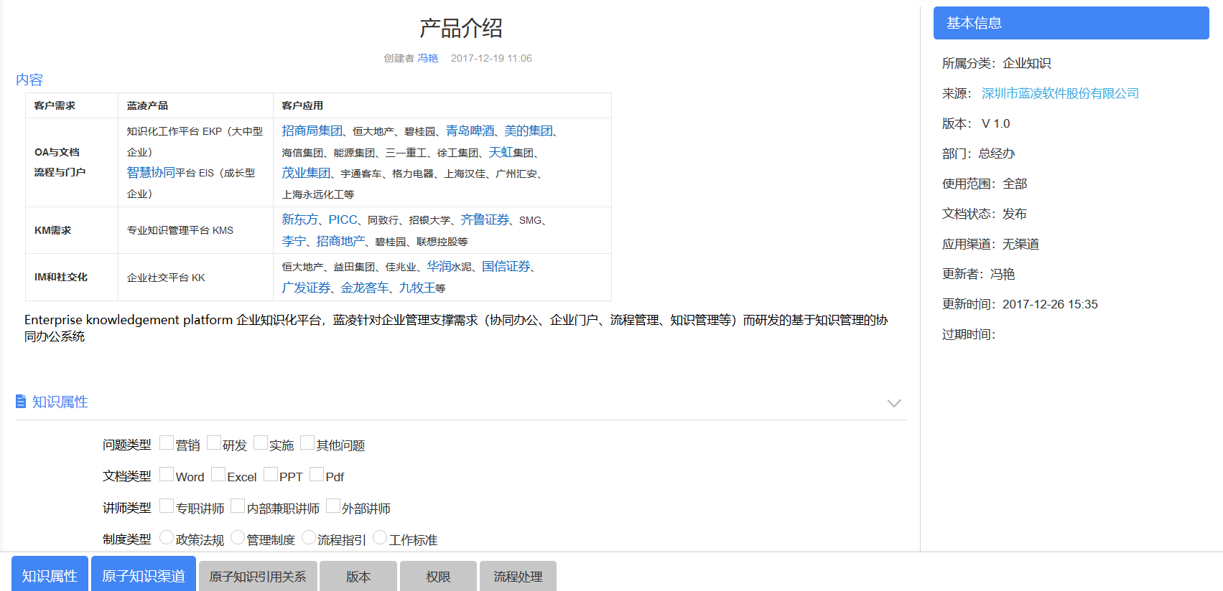This screenshot has height=591, width=1223.
Task: Select the 管理制度 radio button
Action: (x=237, y=538)
